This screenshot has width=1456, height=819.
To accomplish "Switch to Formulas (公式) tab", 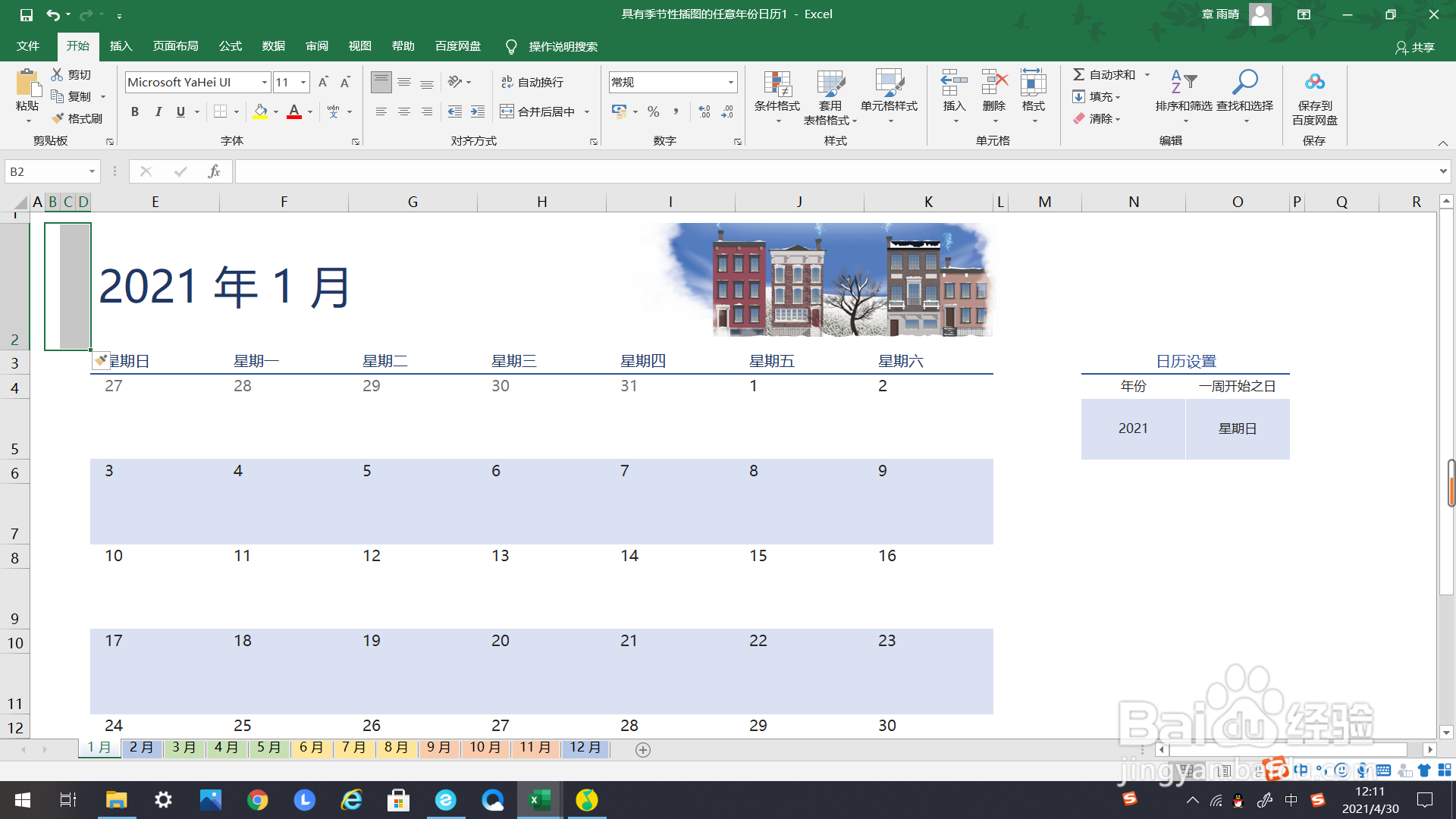I will [230, 46].
